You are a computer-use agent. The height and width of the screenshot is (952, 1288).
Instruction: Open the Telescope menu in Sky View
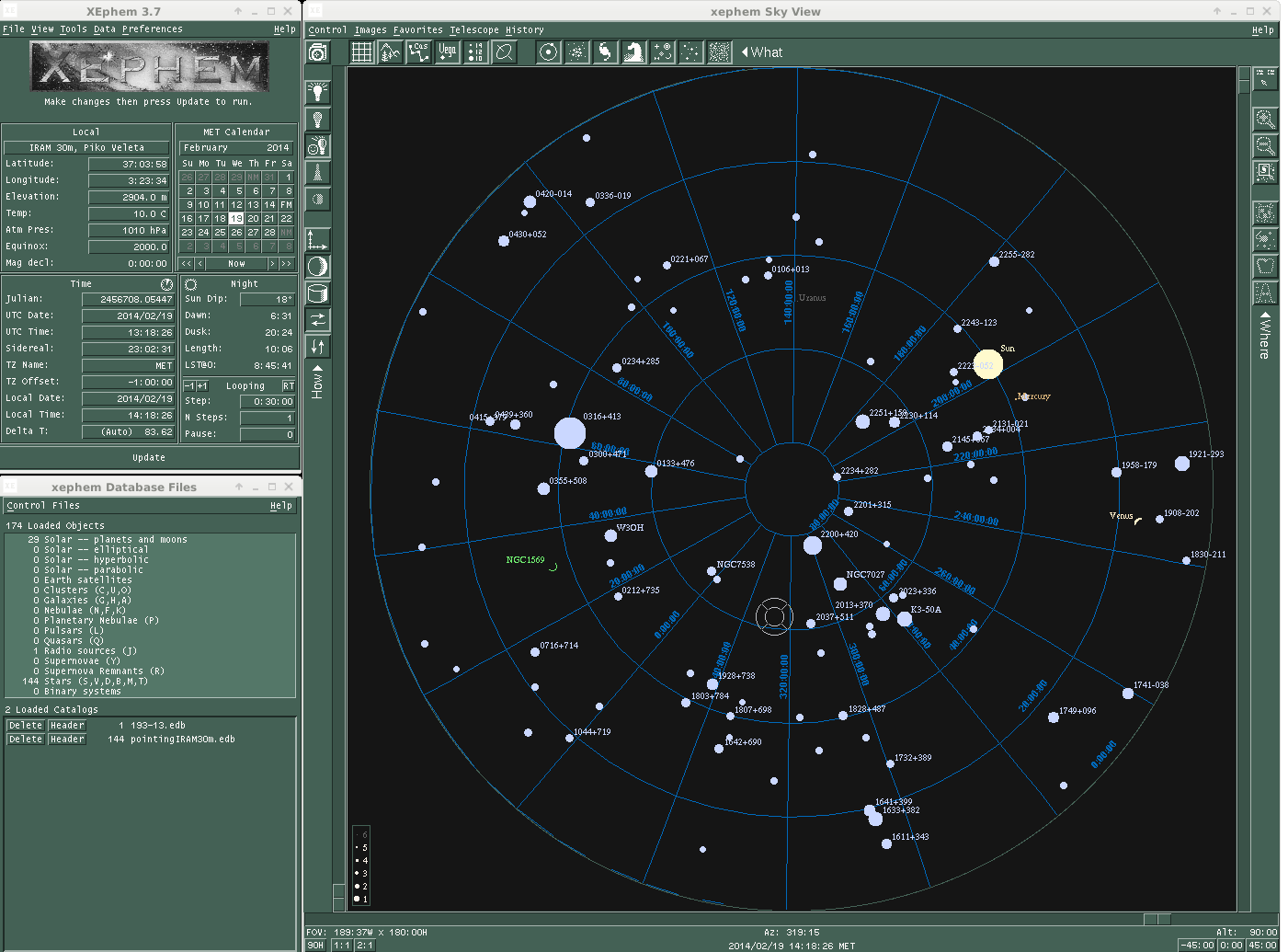[473, 30]
